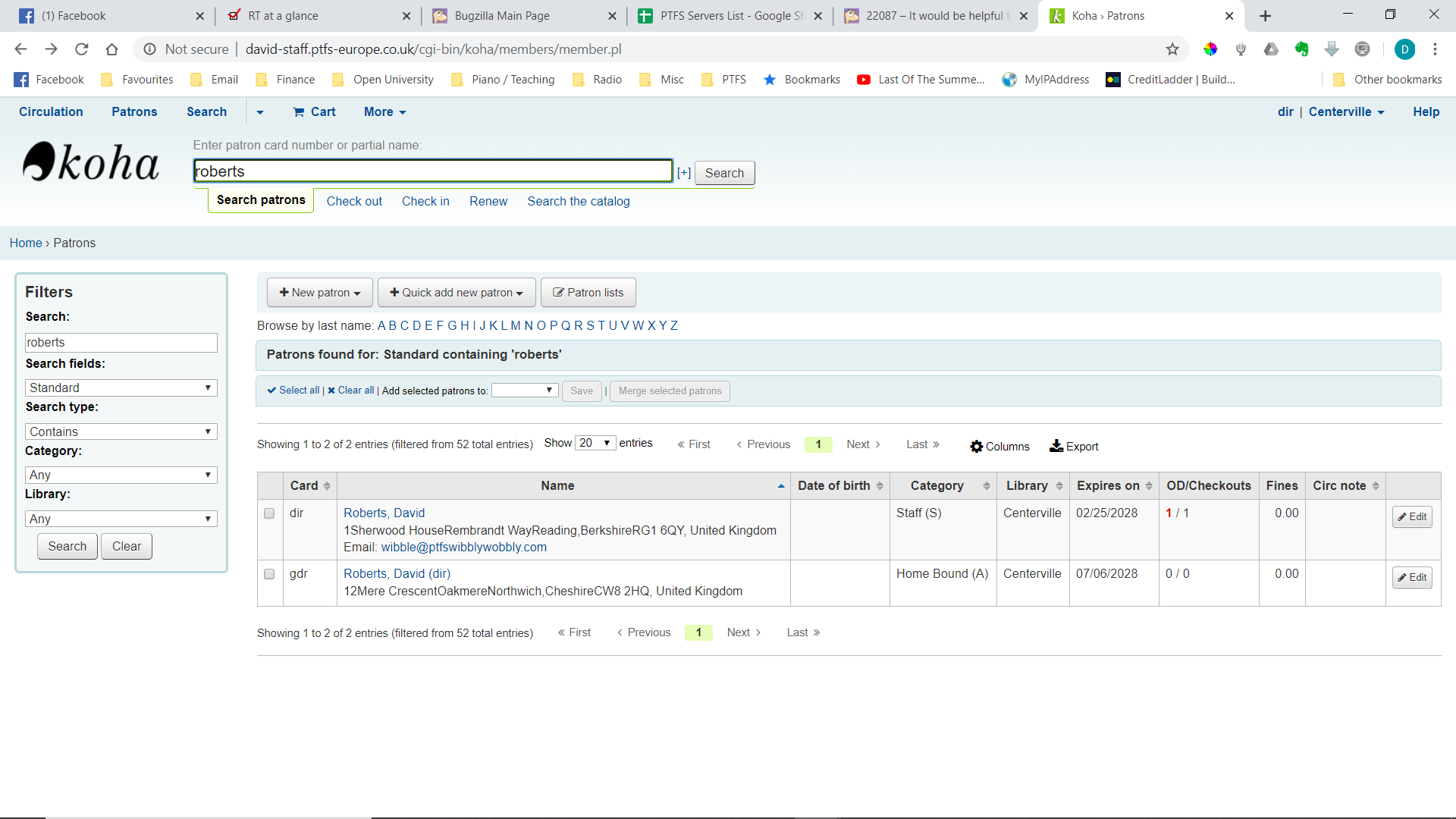Expand the New patron dropdown button
This screenshot has width=1456, height=819.
click(320, 293)
